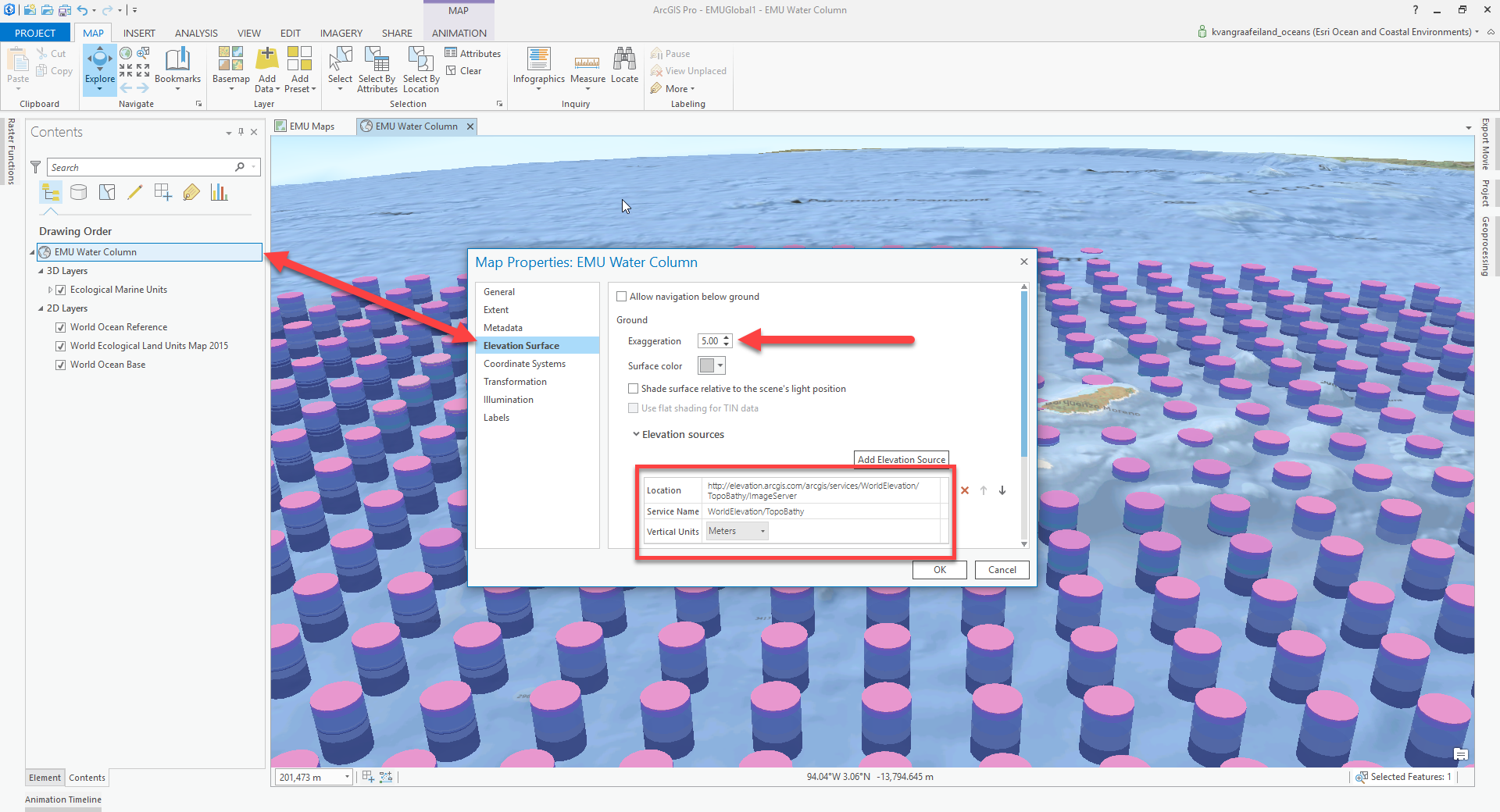
Task: Open the Vertical Units Meters dropdown
Action: click(x=737, y=531)
